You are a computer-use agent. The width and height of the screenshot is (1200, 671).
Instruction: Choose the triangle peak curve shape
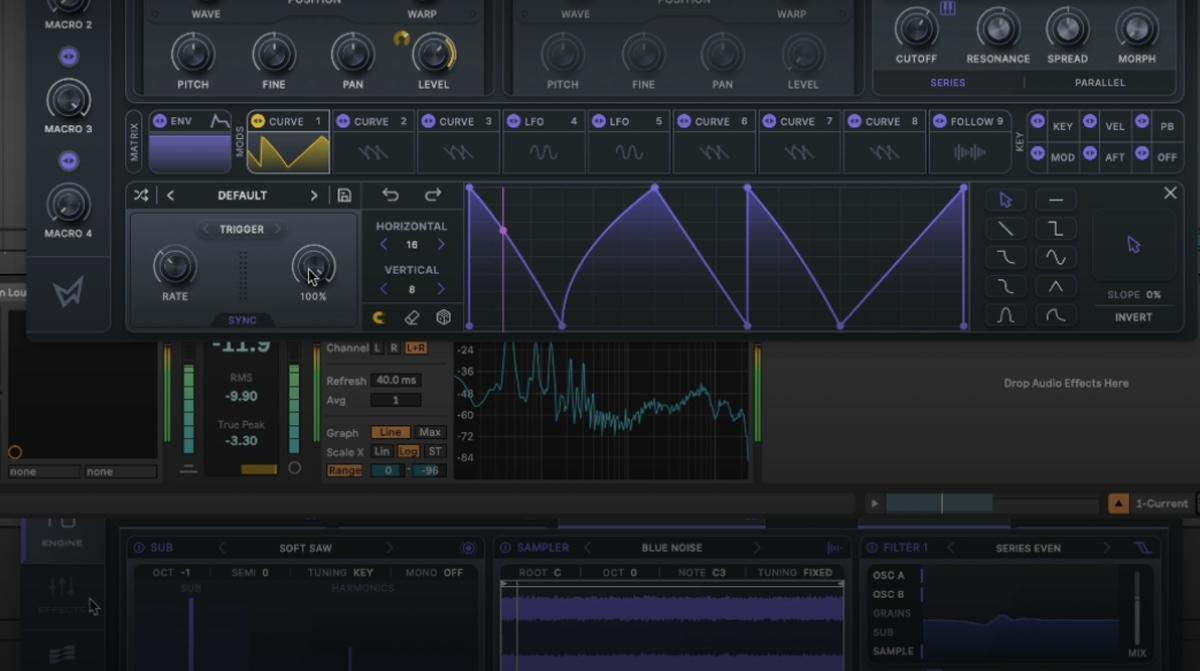[1055, 287]
